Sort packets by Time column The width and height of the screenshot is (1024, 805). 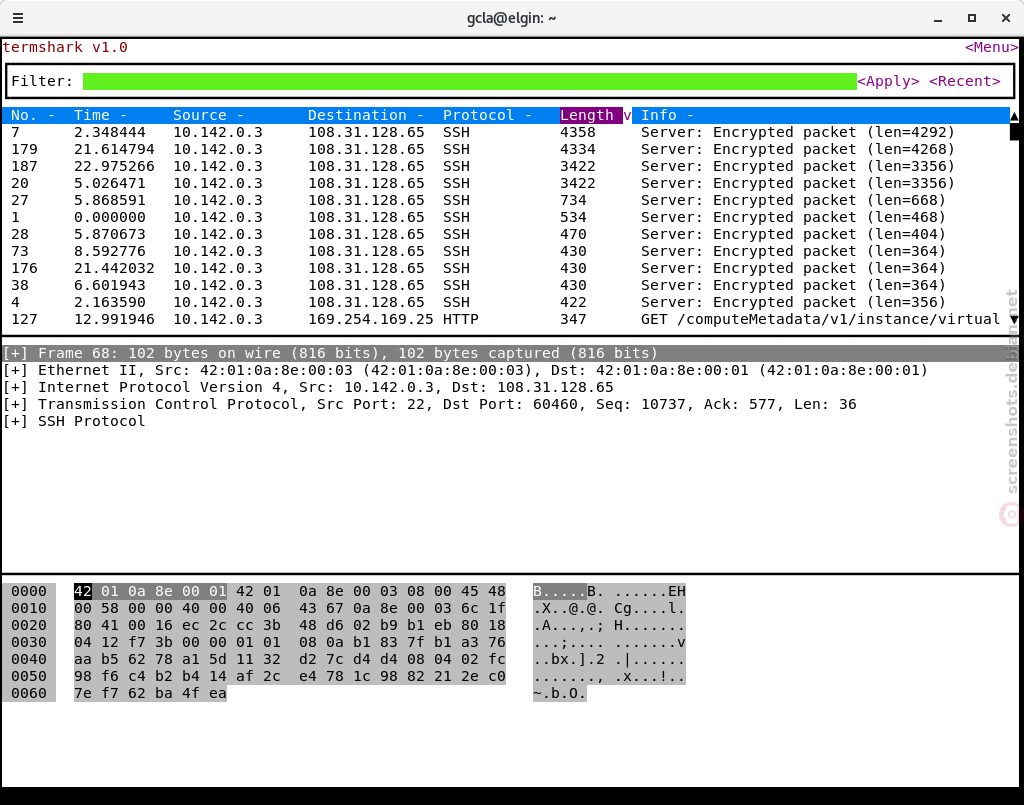[x=100, y=116]
